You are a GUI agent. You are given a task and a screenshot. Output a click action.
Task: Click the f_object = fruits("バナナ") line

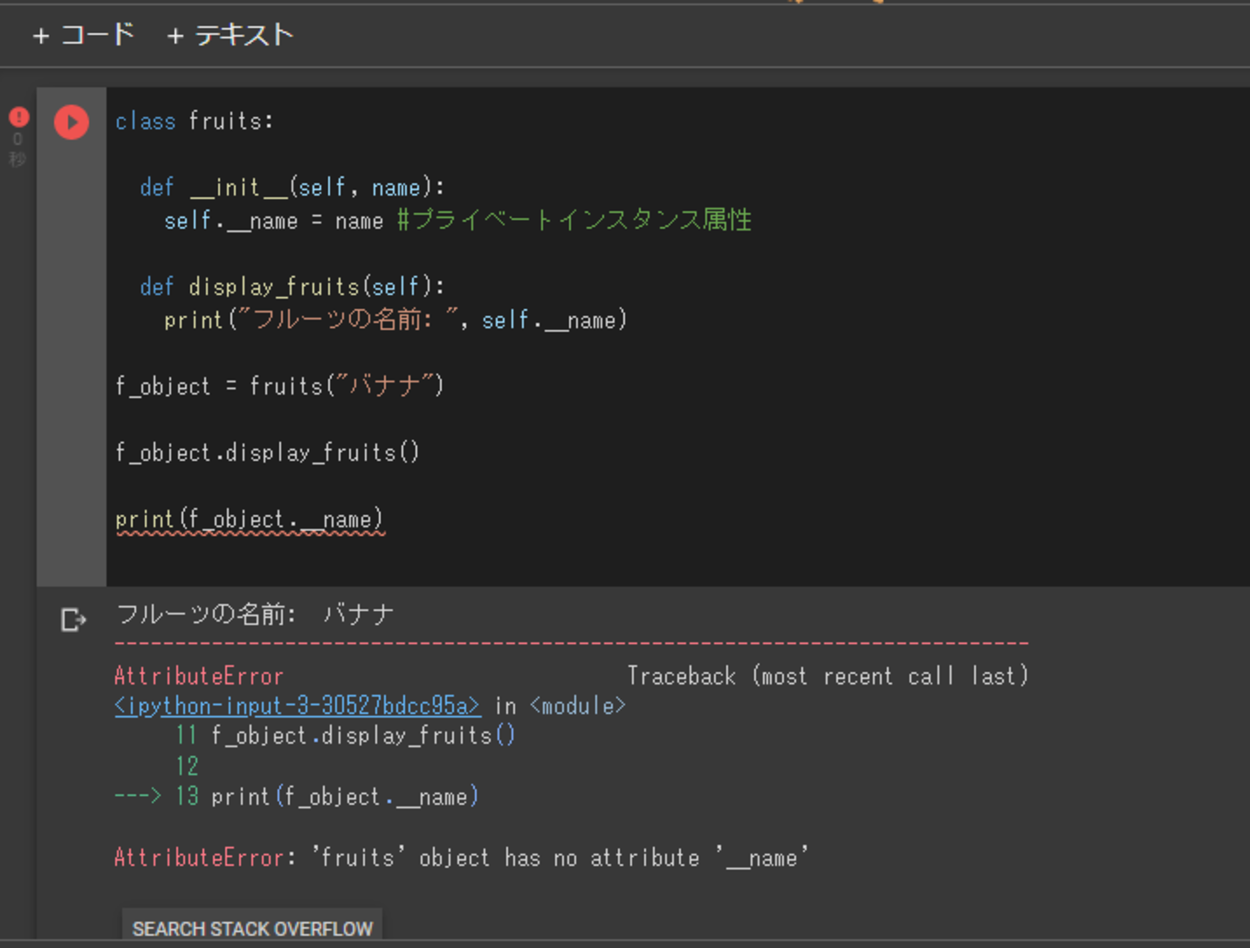pyautogui.click(x=280, y=386)
